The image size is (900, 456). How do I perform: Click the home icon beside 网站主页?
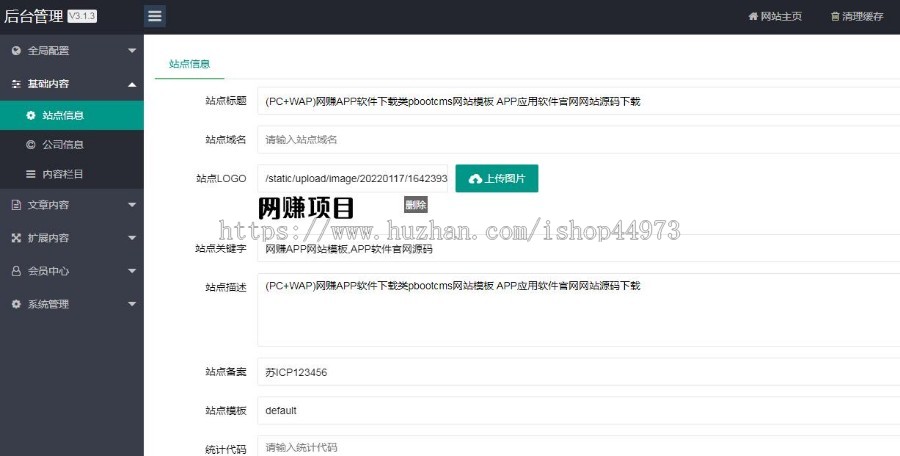[x=753, y=17]
